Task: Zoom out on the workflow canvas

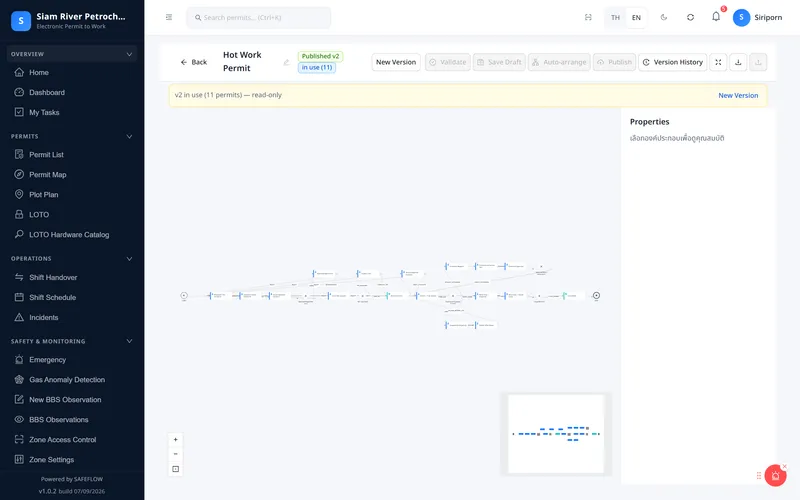Action: pyautogui.click(x=176, y=454)
